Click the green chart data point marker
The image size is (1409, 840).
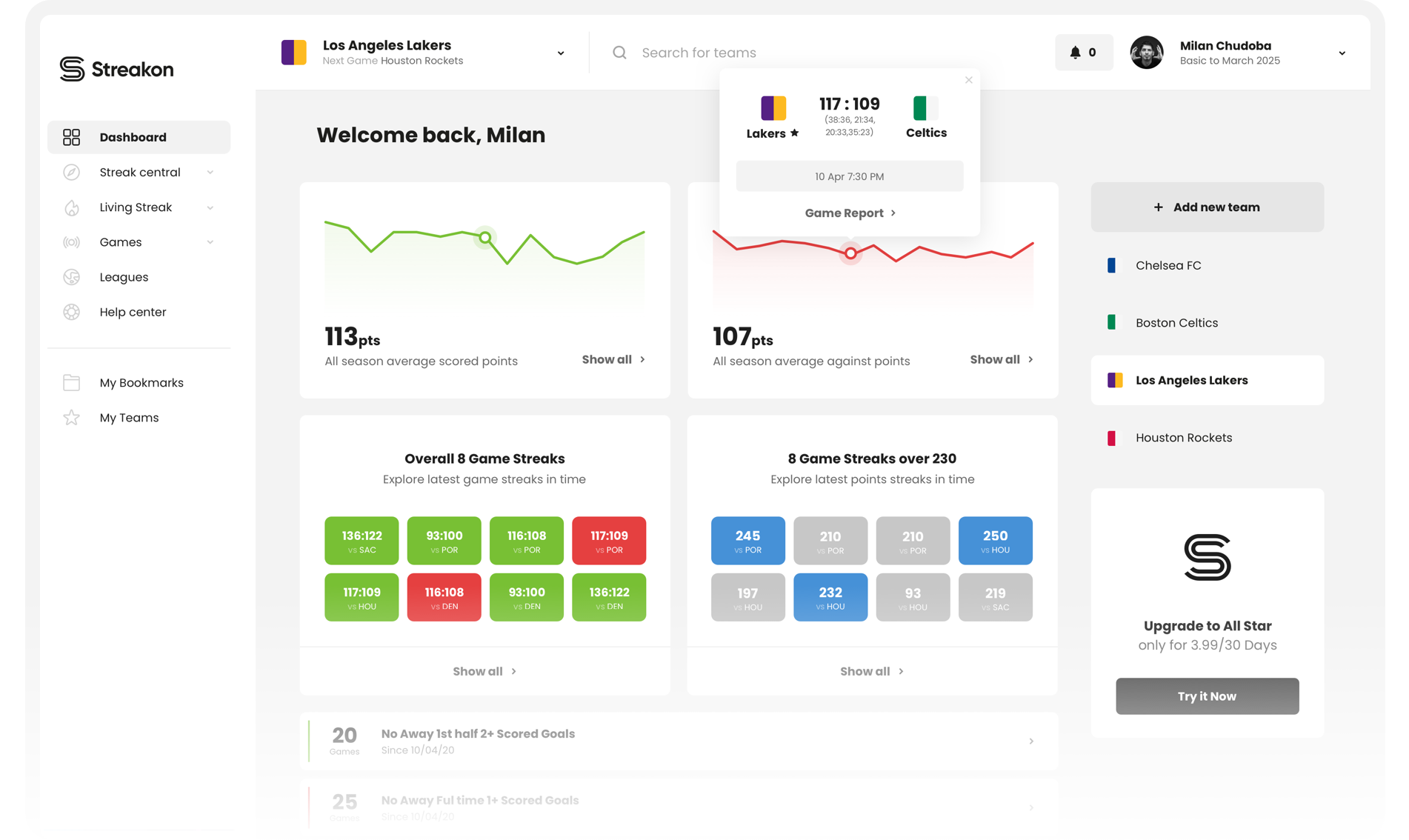(x=484, y=238)
